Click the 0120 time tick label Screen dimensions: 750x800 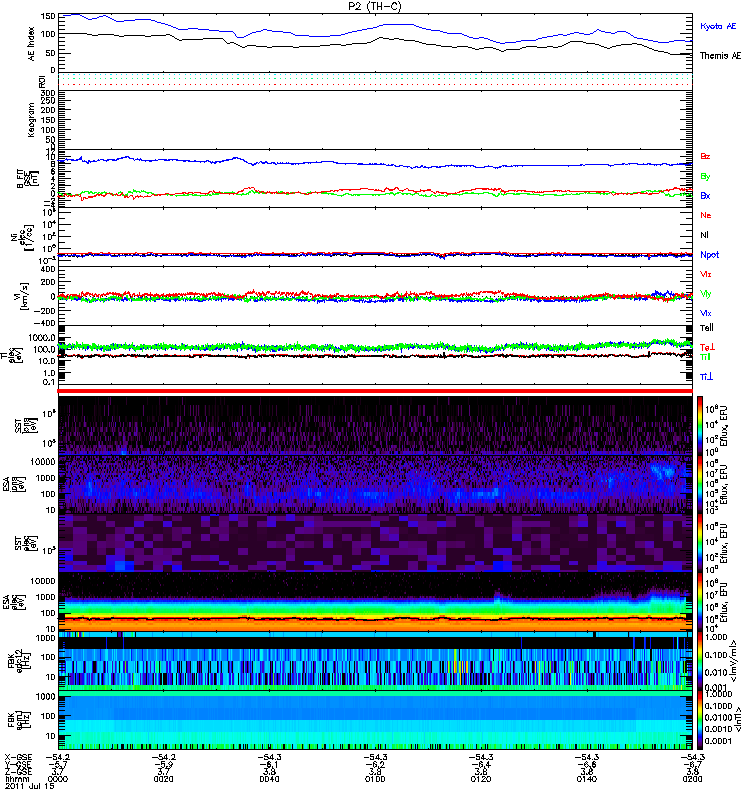click(481, 779)
